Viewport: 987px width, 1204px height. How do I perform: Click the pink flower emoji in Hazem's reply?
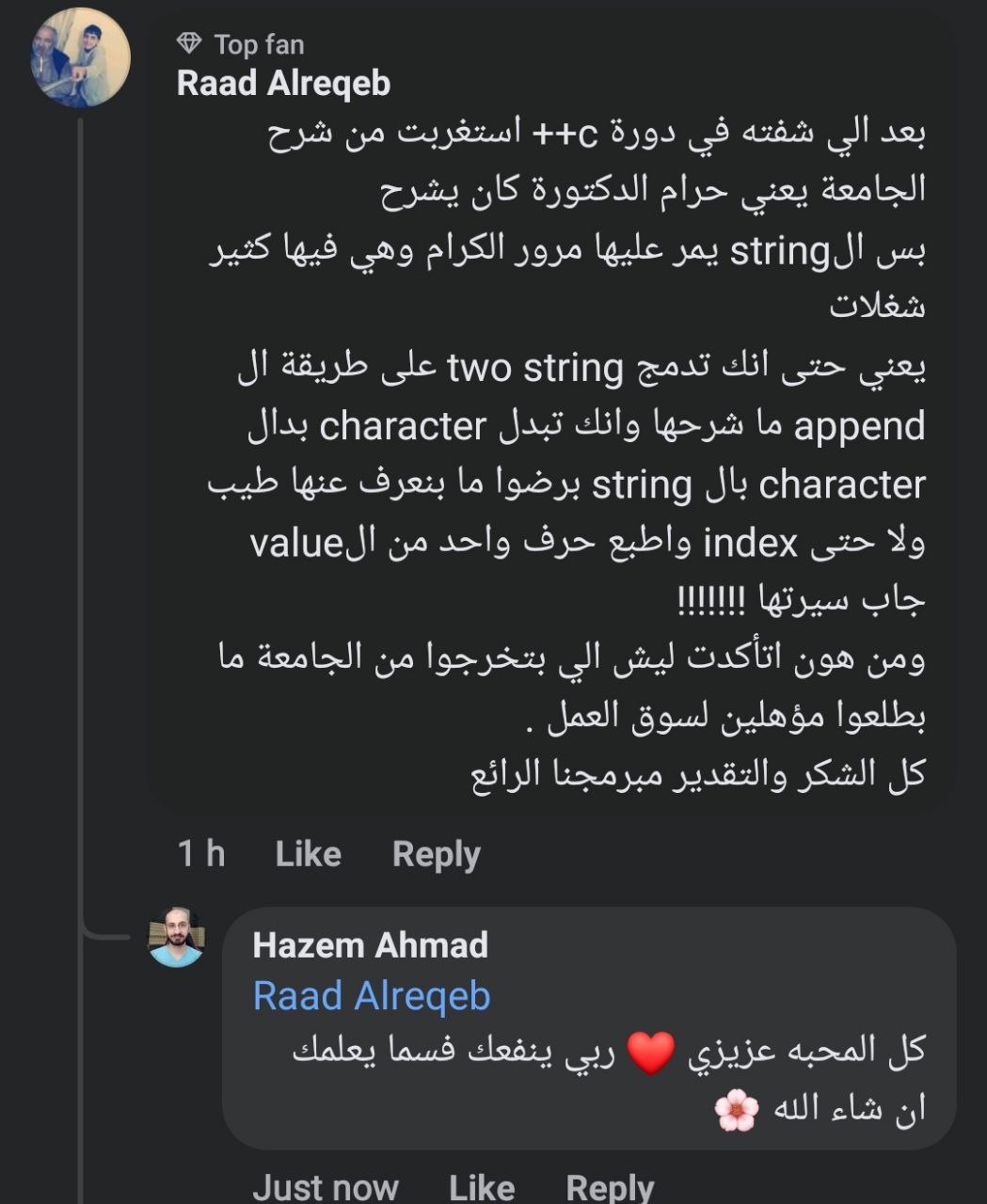(x=736, y=1110)
